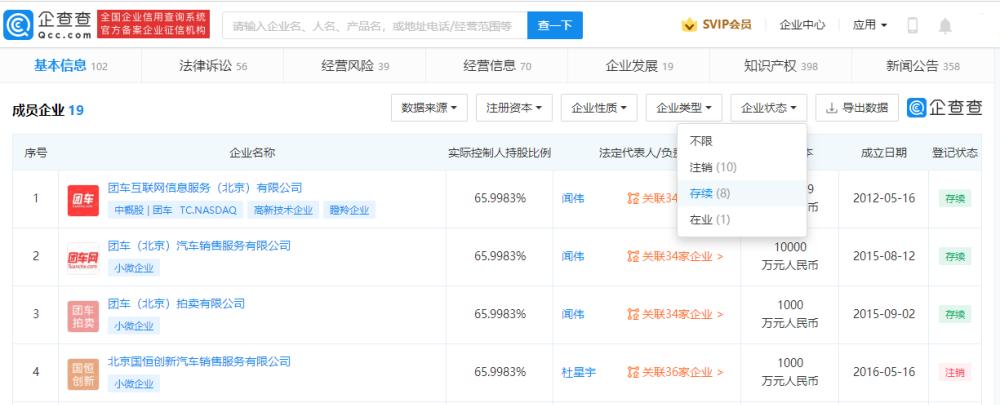Click the 小微企业 tag in row 4
This screenshot has height=405, width=1000.
(x=134, y=384)
